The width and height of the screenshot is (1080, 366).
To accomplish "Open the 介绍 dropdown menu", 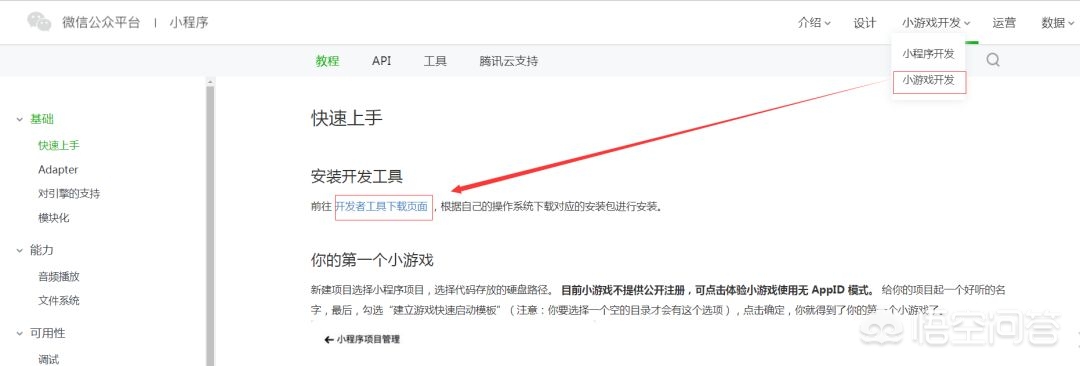I will (814, 23).
